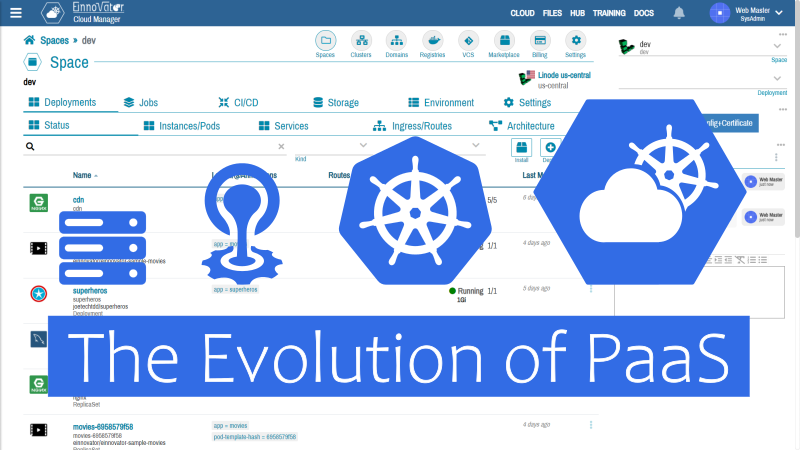Open the Billing toolbar icon

point(539,44)
